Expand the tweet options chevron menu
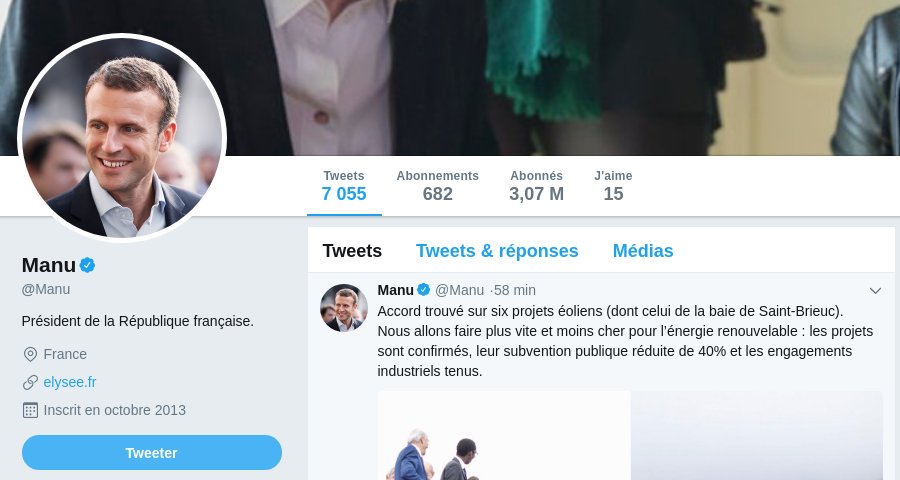Viewport: 900px width, 480px height. tap(875, 290)
